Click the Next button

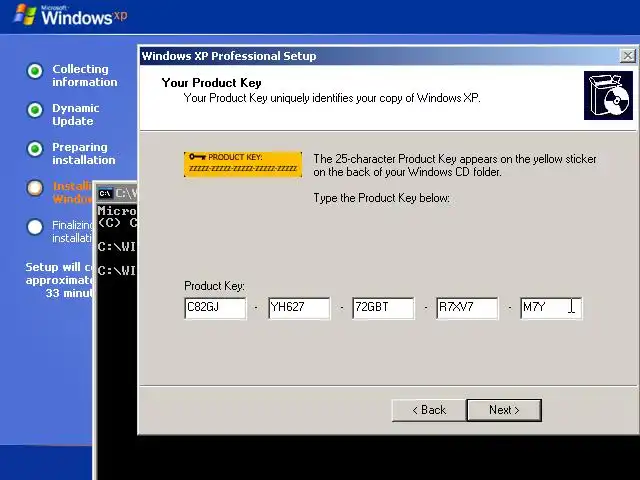click(x=504, y=410)
